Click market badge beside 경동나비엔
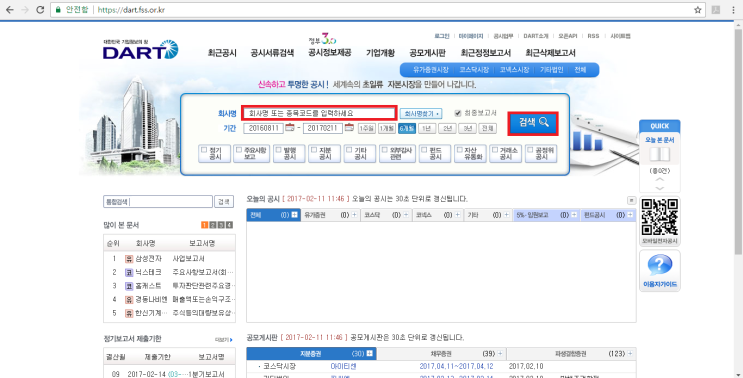This screenshot has width=743, height=378. (129, 300)
